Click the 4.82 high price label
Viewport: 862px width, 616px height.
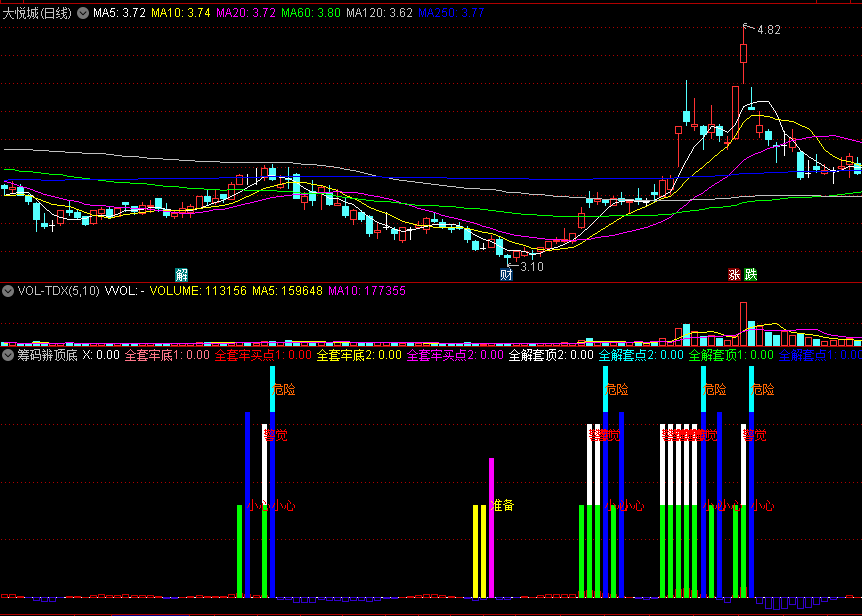point(769,30)
